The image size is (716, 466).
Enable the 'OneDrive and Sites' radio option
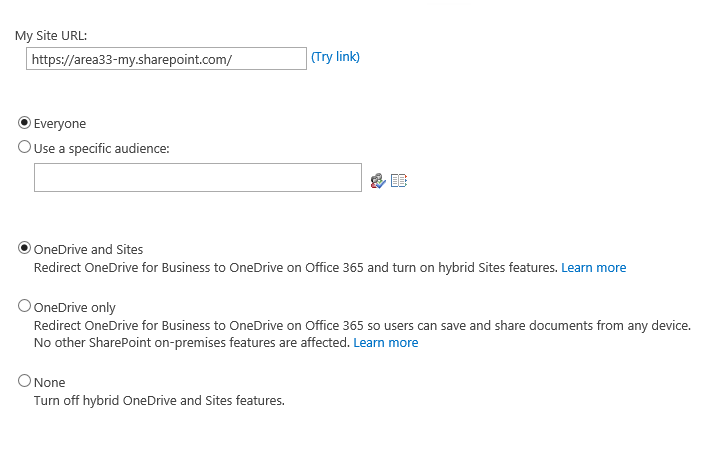[x=25, y=248]
